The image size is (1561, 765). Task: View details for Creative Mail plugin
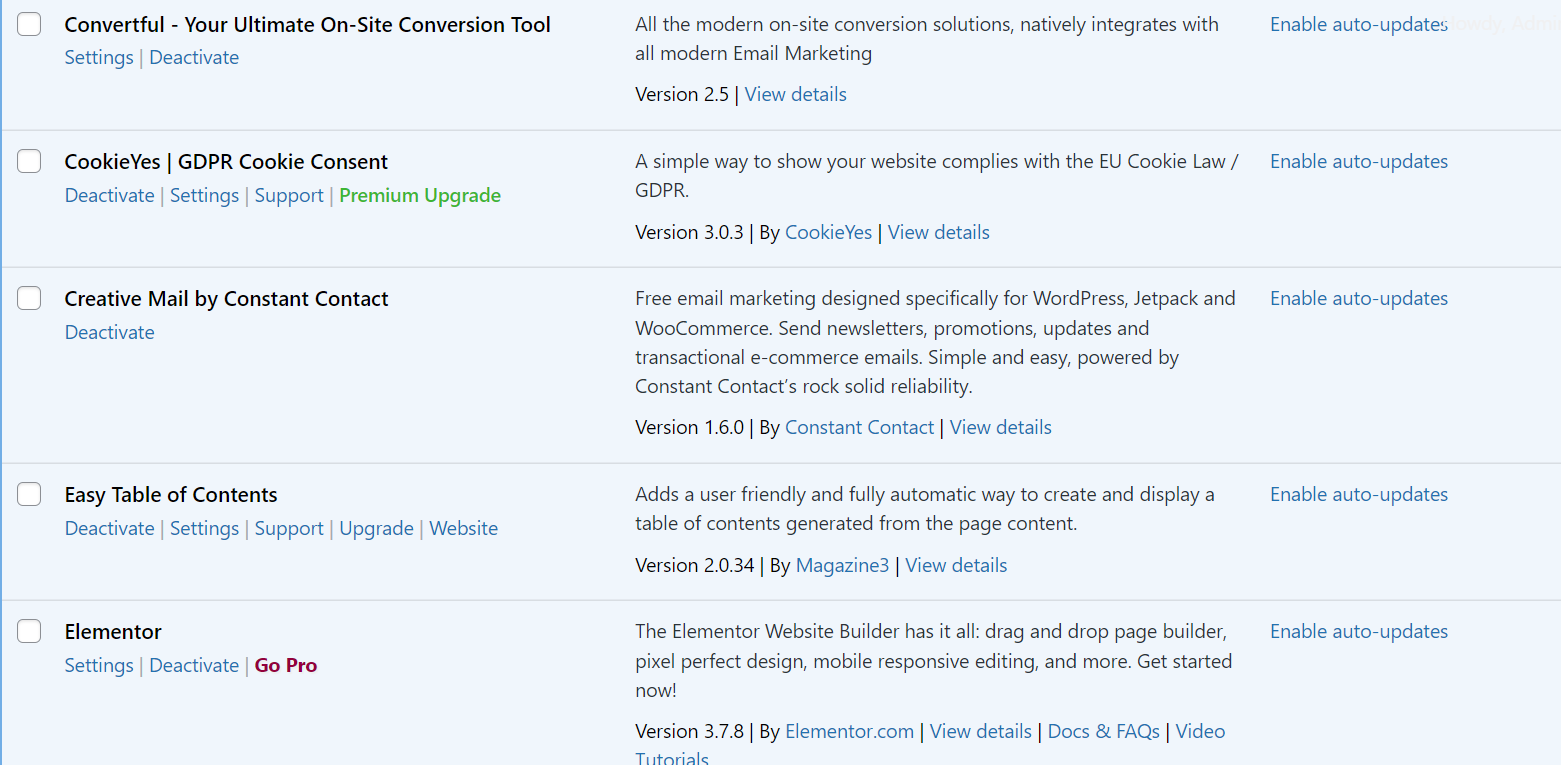point(1000,428)
